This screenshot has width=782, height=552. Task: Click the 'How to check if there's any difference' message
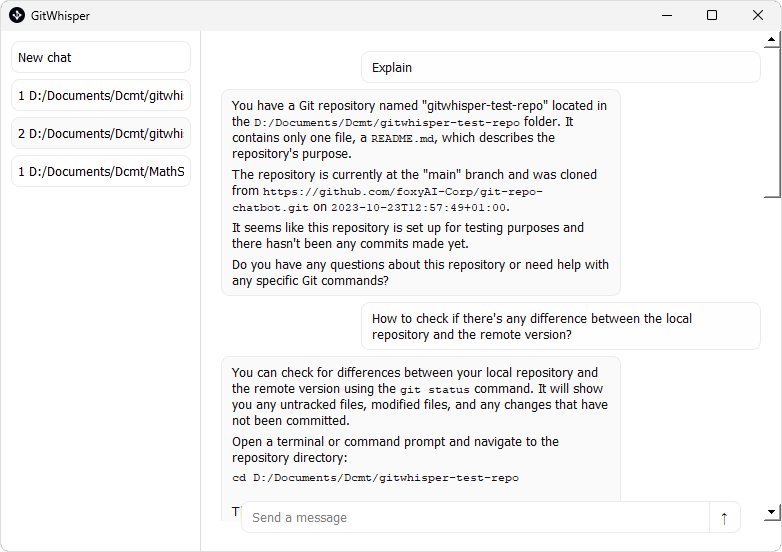[561, 326]
